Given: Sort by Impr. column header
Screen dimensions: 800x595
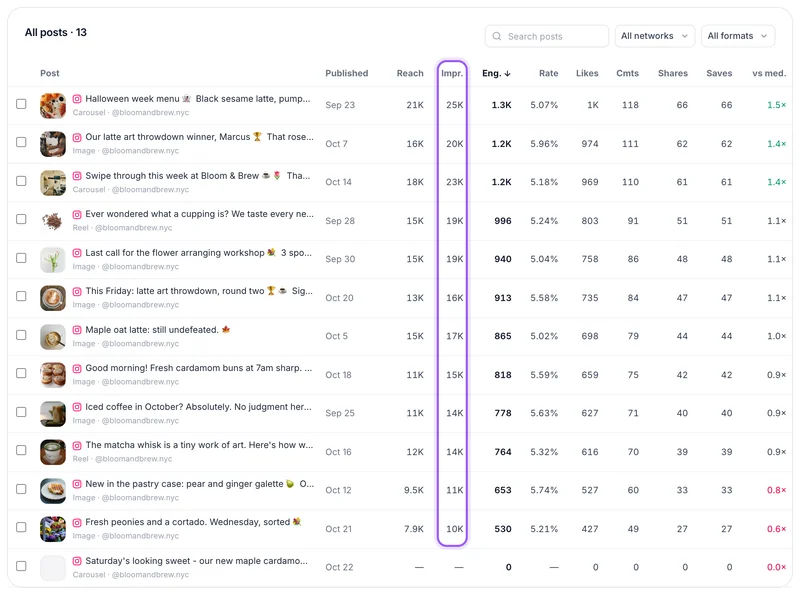Looking at the screenshot, I should [x=452, y=73].
